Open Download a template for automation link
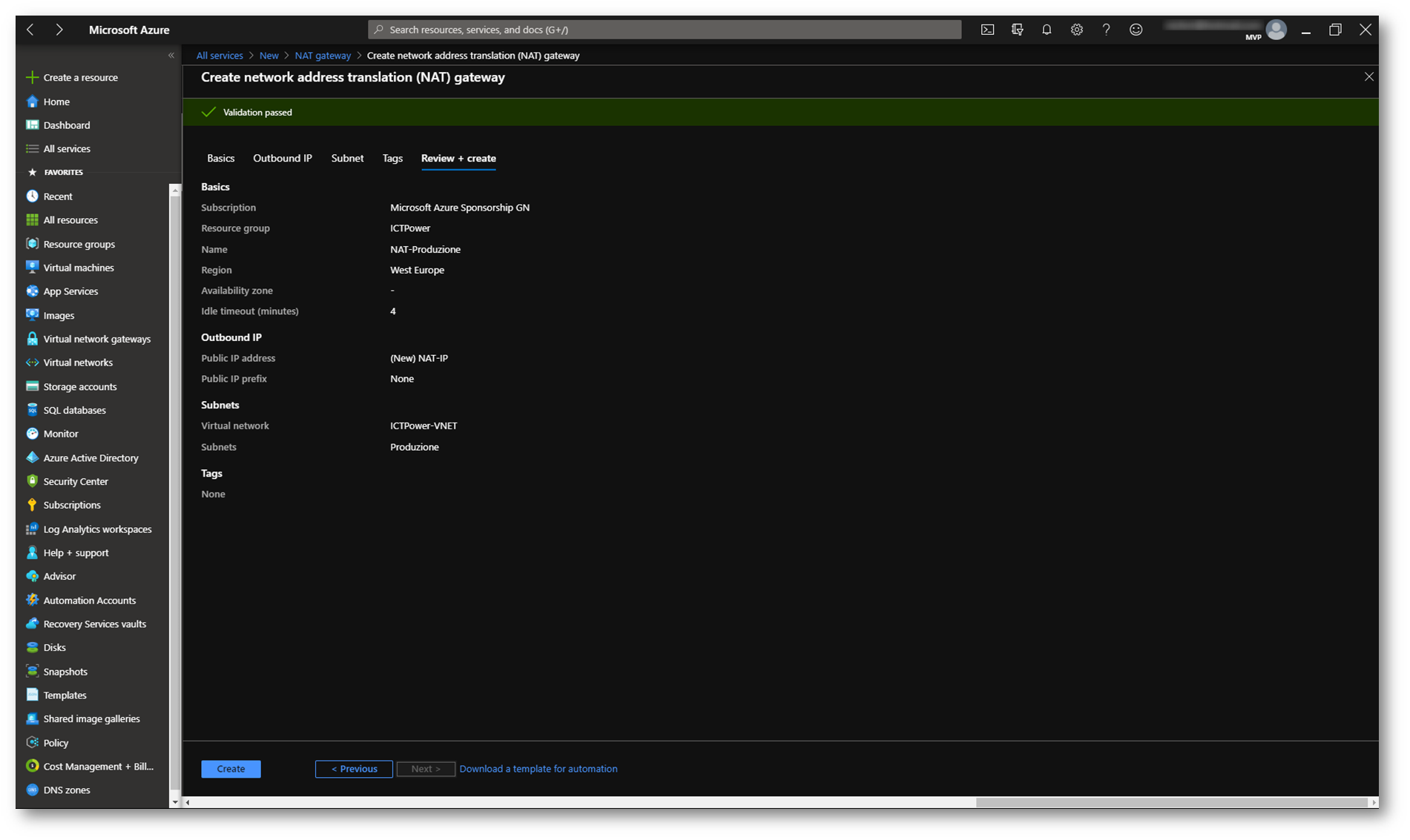This screenshot has width=1410, height=840. tap(538, 769)
